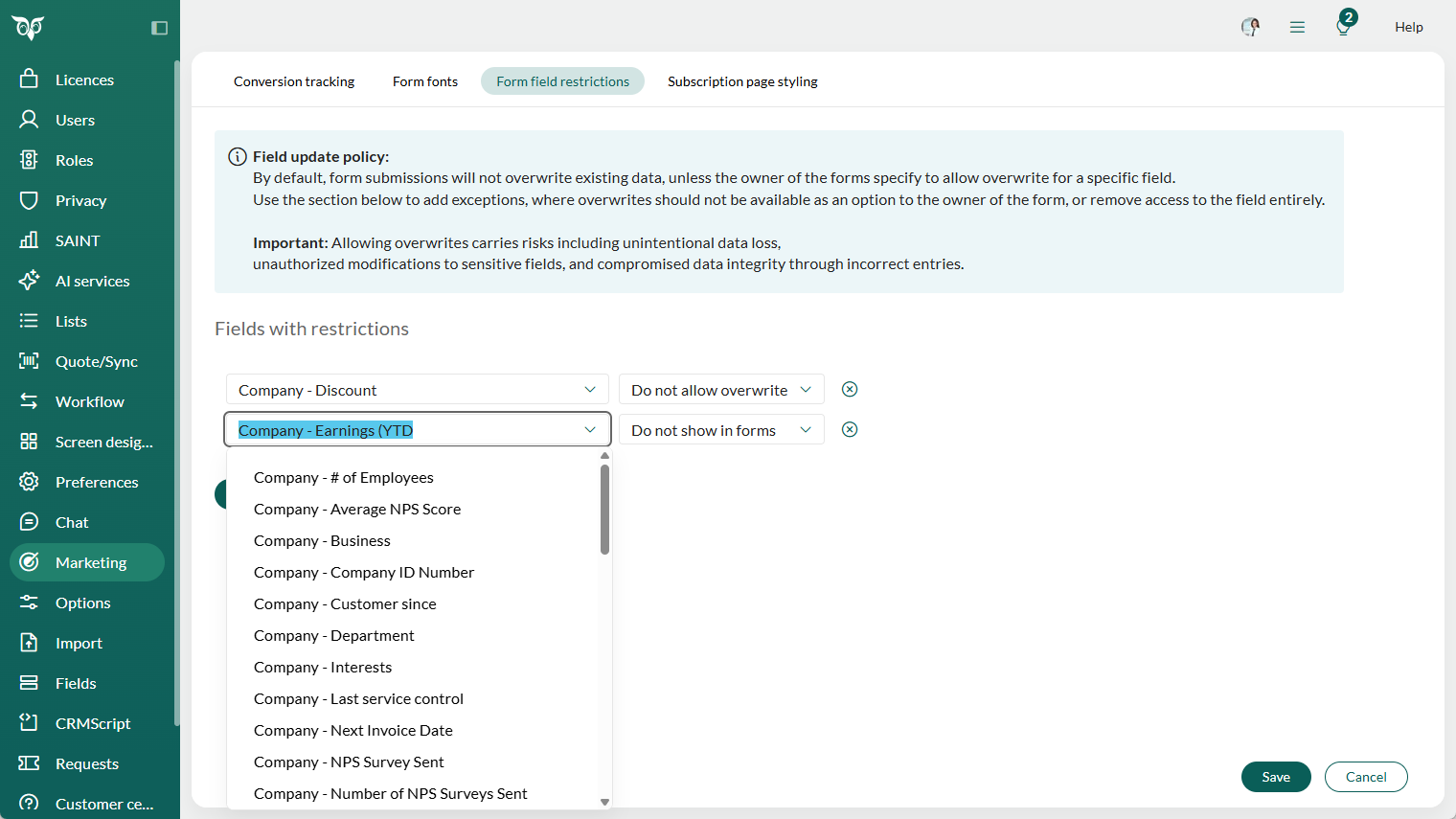The image size is (1456, 819).
Task: Open CRMScript icon in sidebar
Action: (x=29, y=722)
